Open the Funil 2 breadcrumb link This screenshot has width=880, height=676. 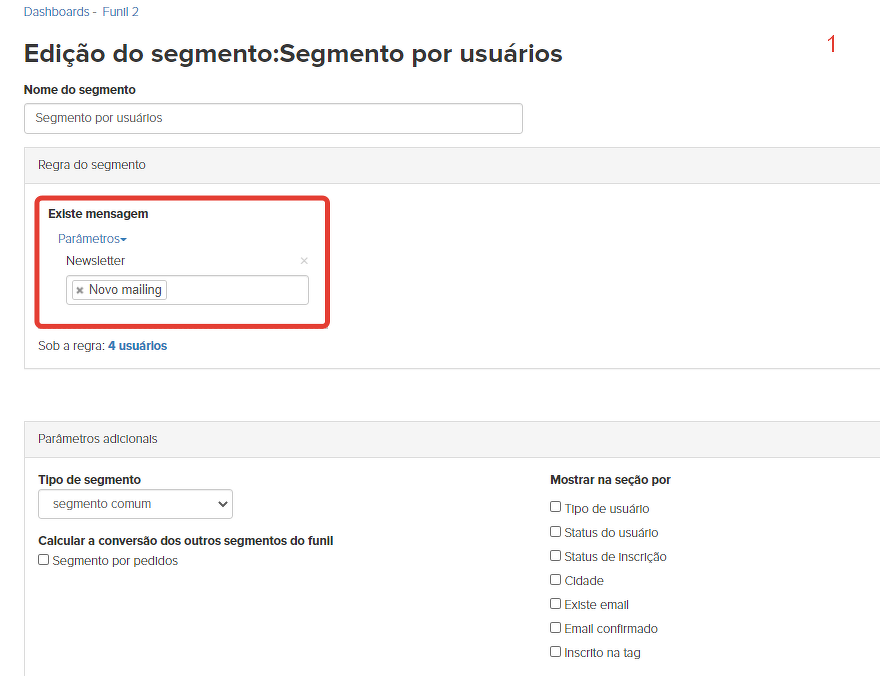[121, 12]
